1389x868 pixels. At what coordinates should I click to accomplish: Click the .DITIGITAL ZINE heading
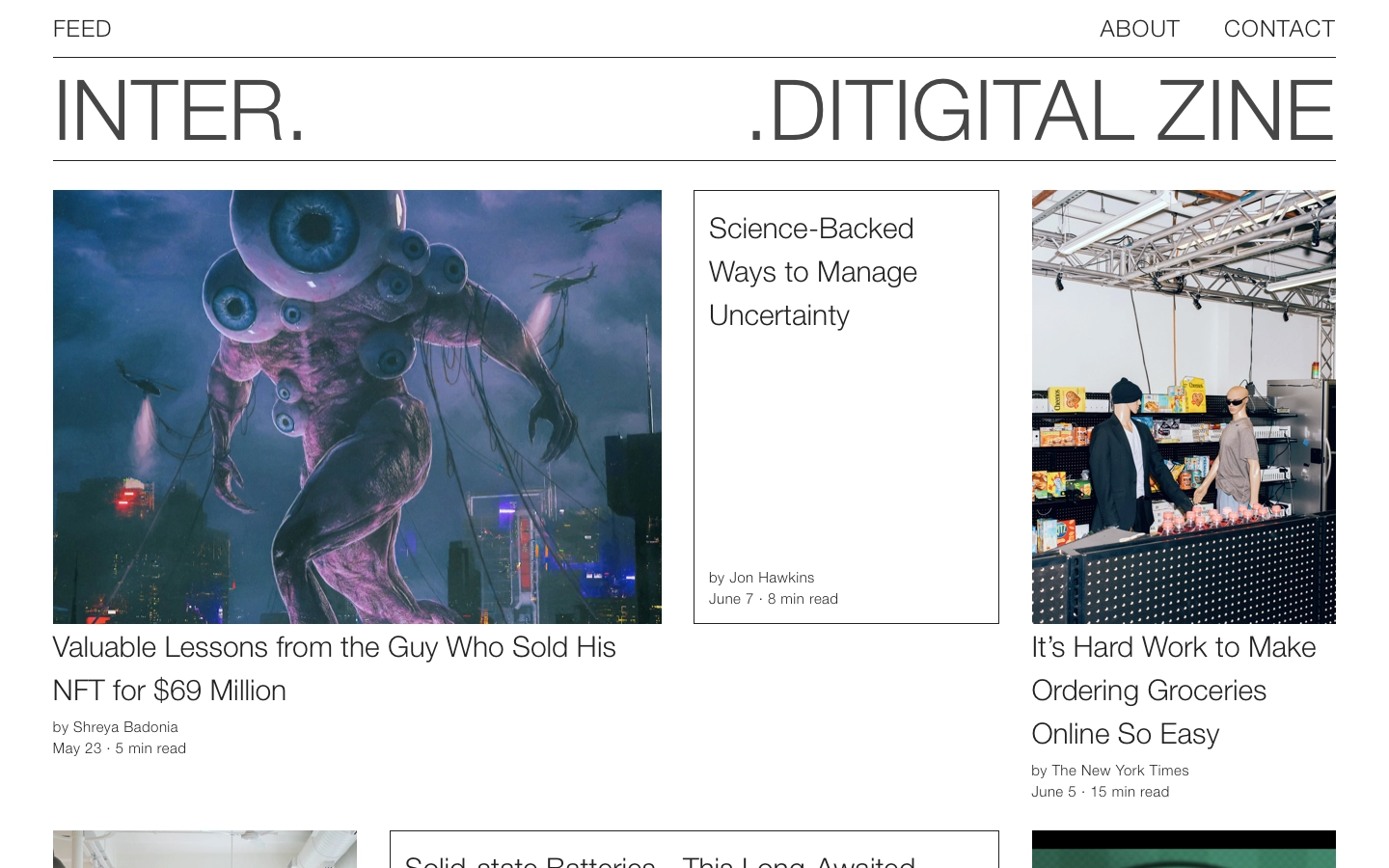click(1042, 110)
